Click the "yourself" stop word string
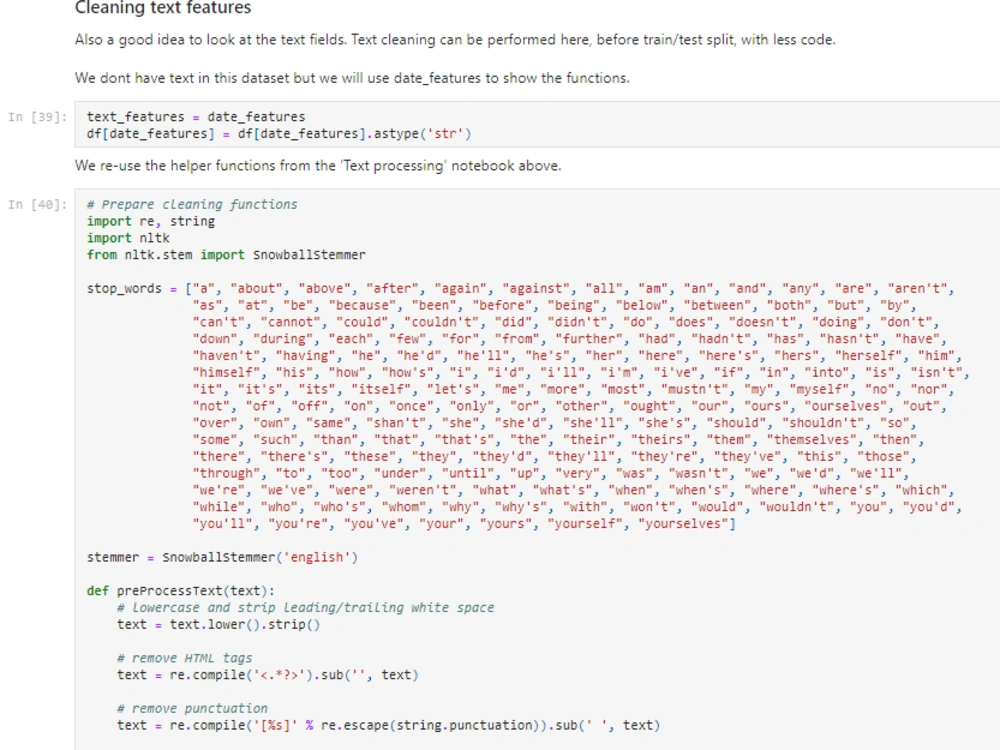 [x=585, y=524]
